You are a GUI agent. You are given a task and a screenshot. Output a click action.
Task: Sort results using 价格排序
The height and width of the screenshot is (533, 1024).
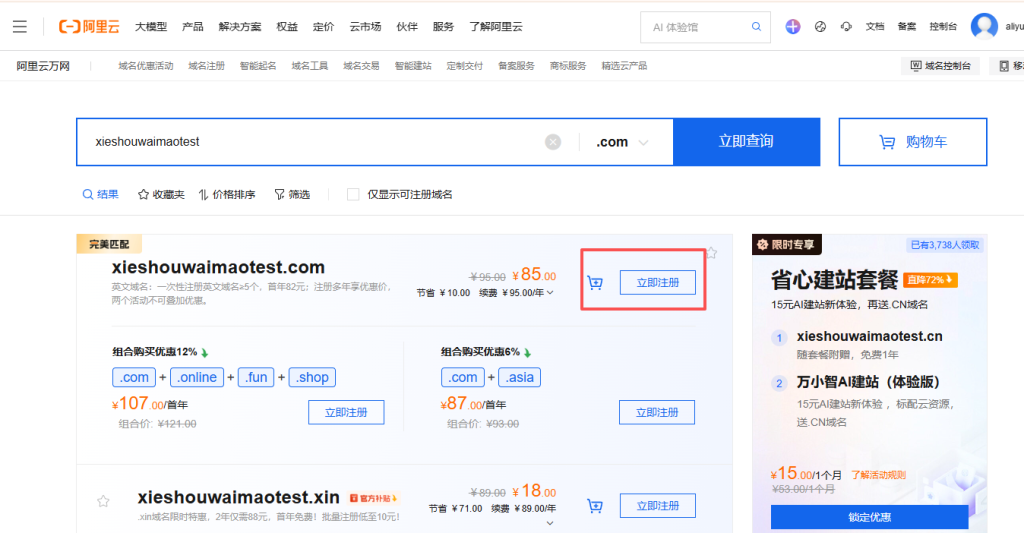click(x=227, y=194)
